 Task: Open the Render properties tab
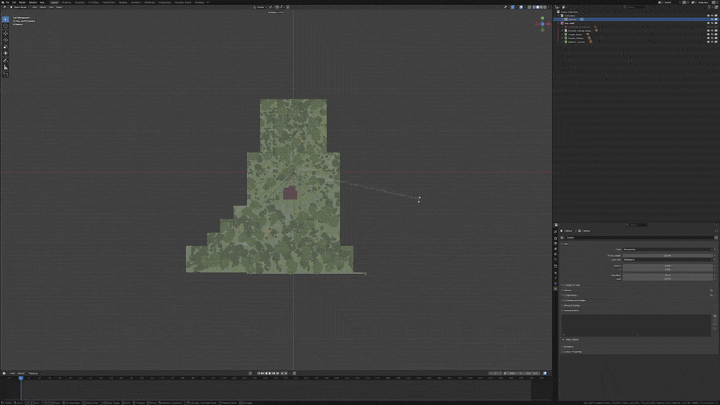[x=556, y=238]
